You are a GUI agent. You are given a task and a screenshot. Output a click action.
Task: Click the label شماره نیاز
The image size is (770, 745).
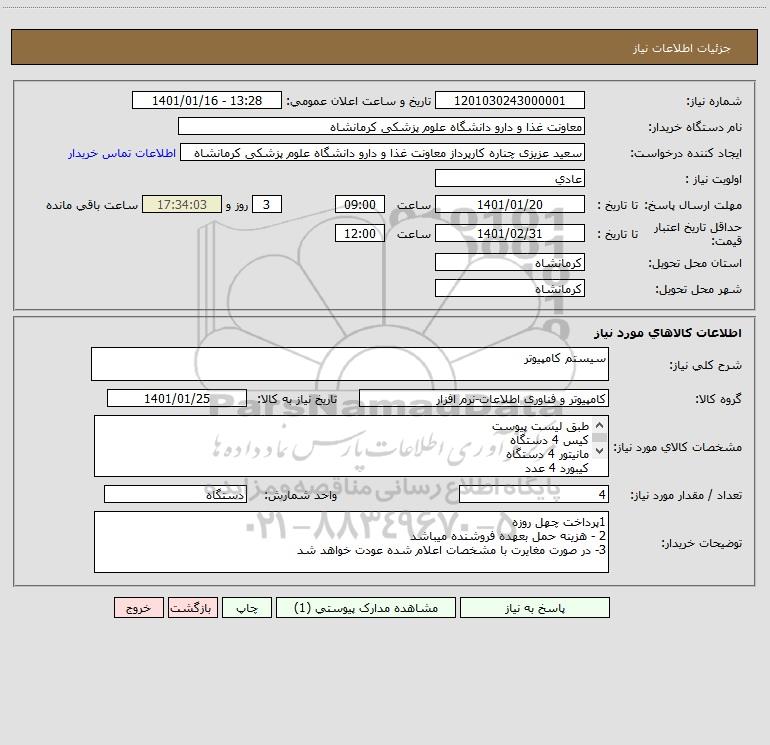tap(714, 102)
